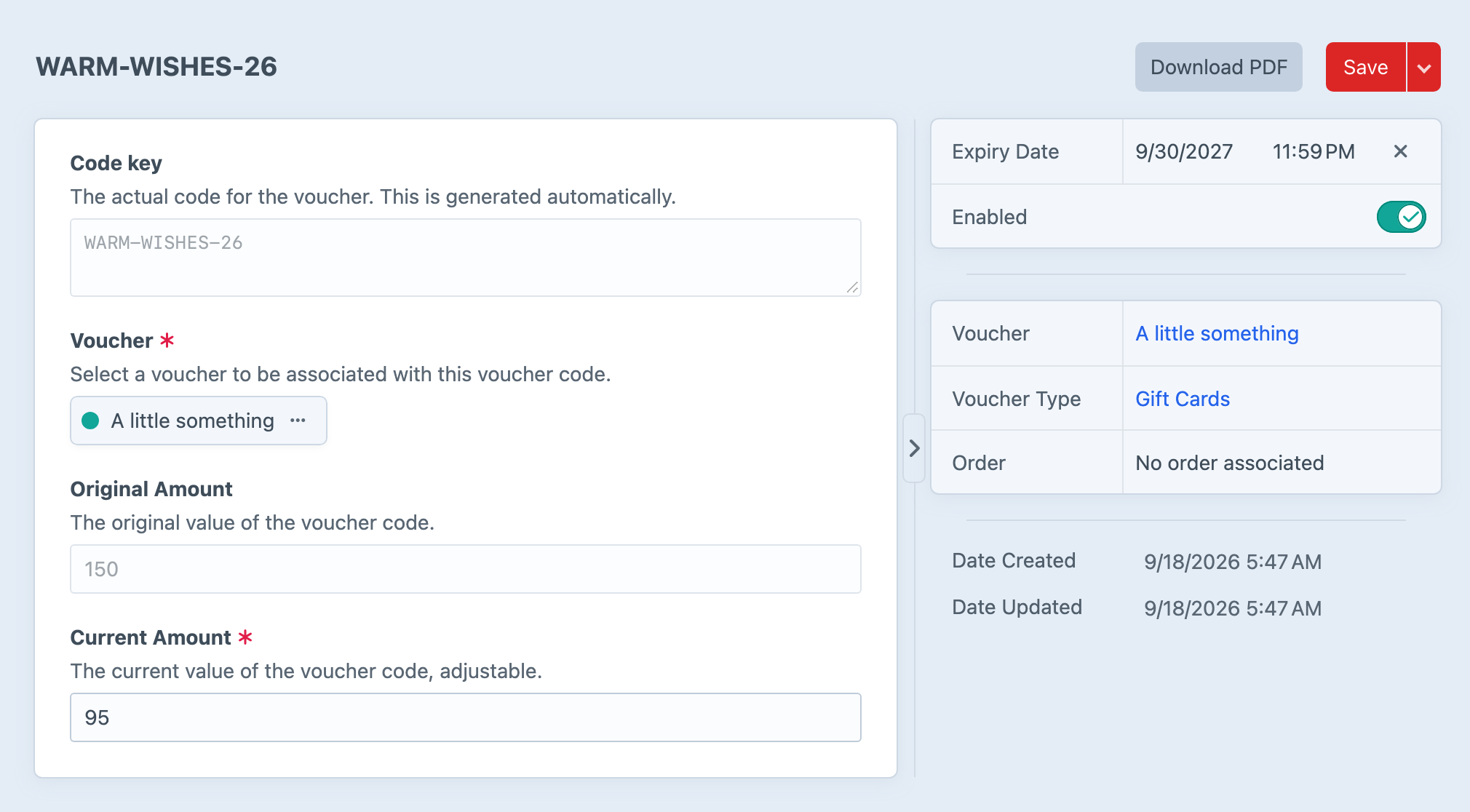Image resolution: width=1470 pixels, height=812 pixels.
Task: Open the Save options dropdown arrow
Action: click(x=1424, y=67)
